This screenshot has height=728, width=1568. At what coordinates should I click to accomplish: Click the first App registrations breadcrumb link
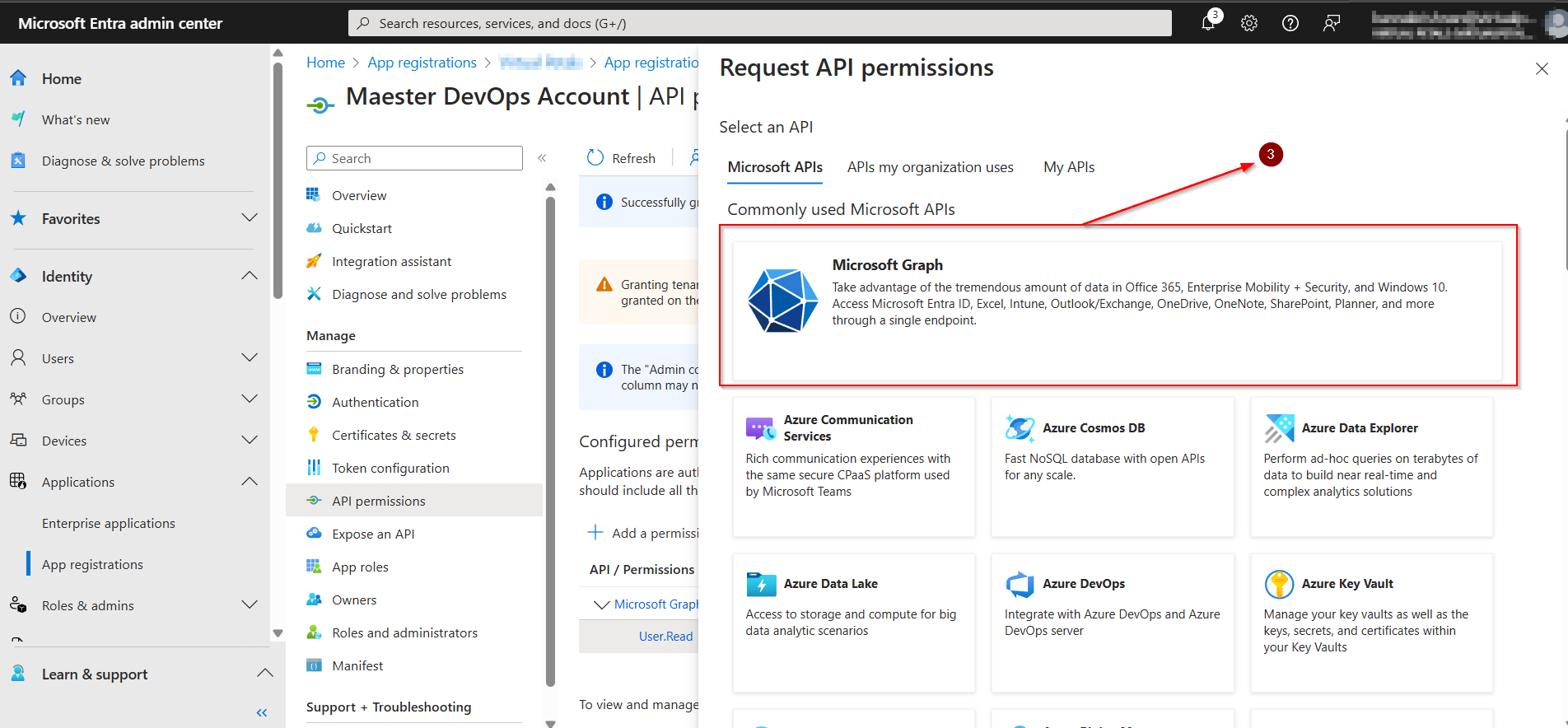click(422, 63)
